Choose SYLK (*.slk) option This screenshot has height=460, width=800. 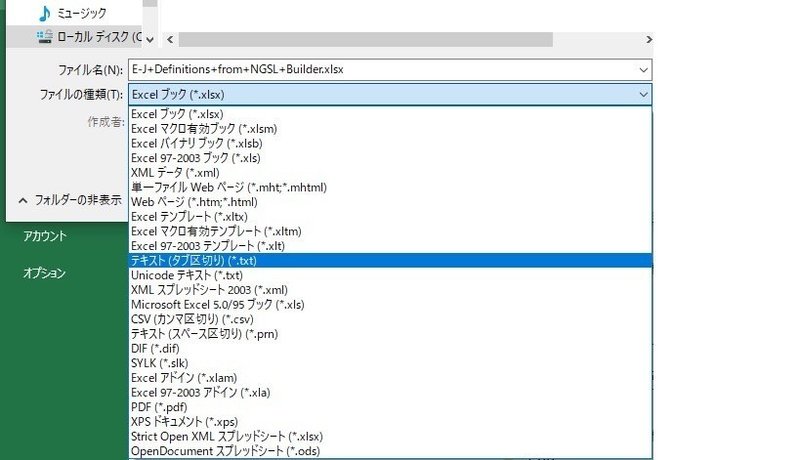coord(390,363)
